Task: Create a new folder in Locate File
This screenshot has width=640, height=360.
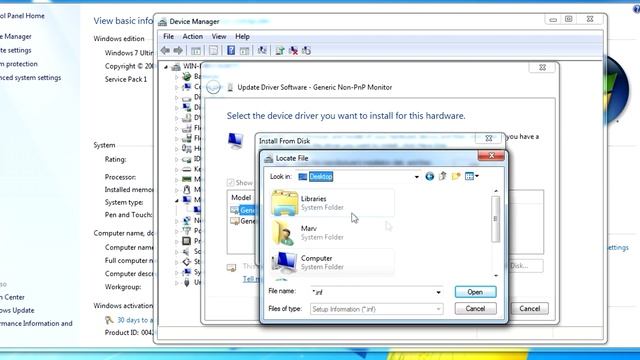Action: click(456, 176)
